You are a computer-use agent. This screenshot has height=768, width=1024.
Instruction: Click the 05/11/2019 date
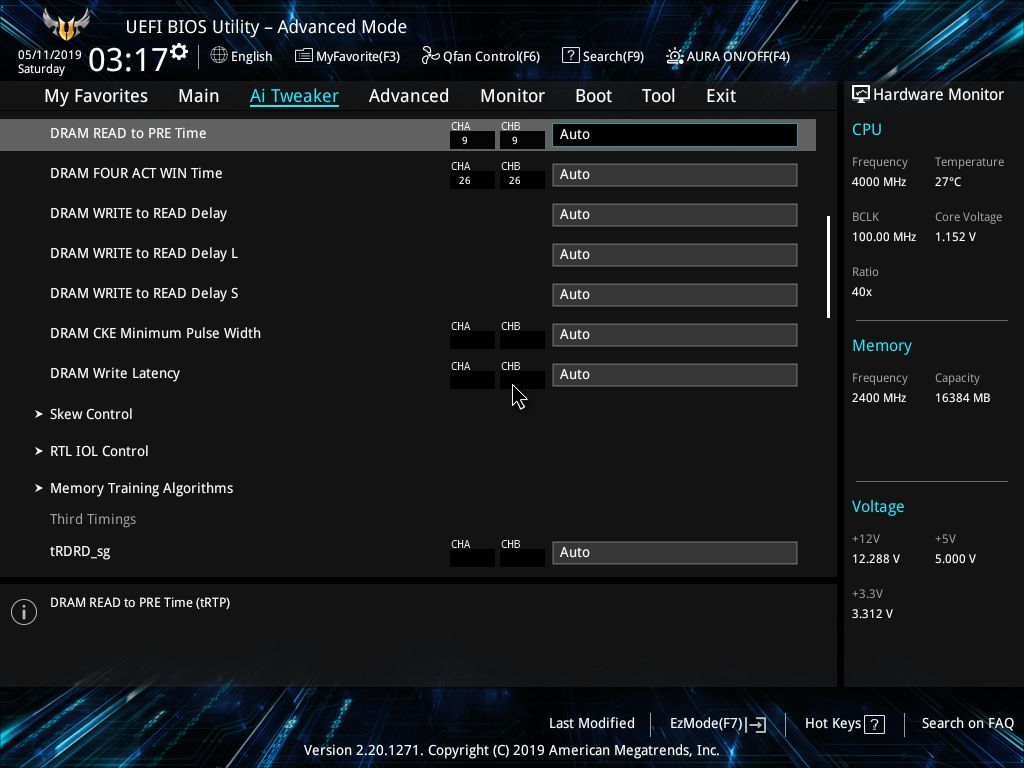(x=50, y=55)
